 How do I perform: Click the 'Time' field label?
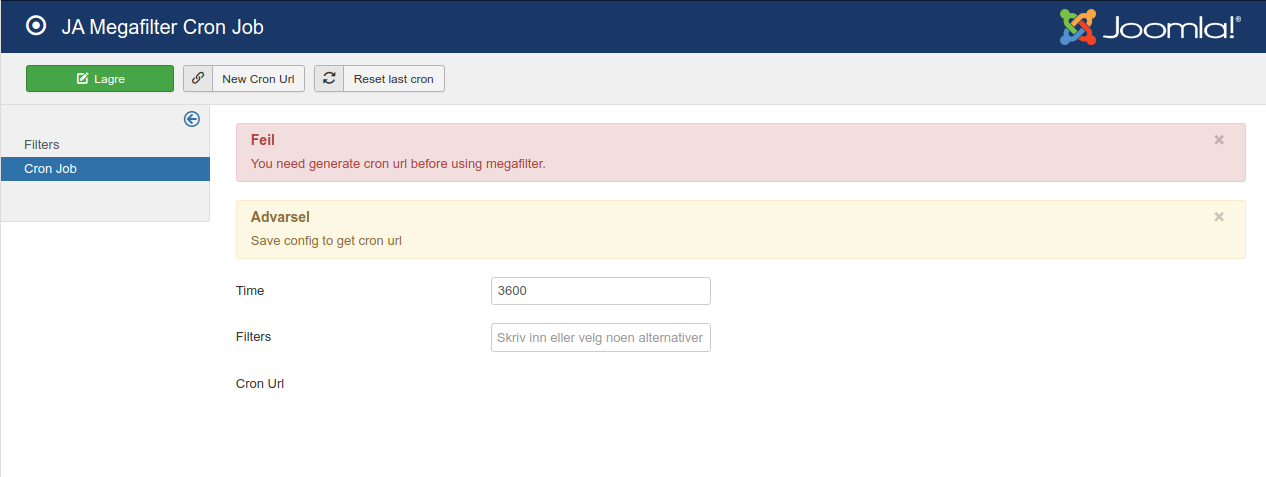tap(250, 291)
